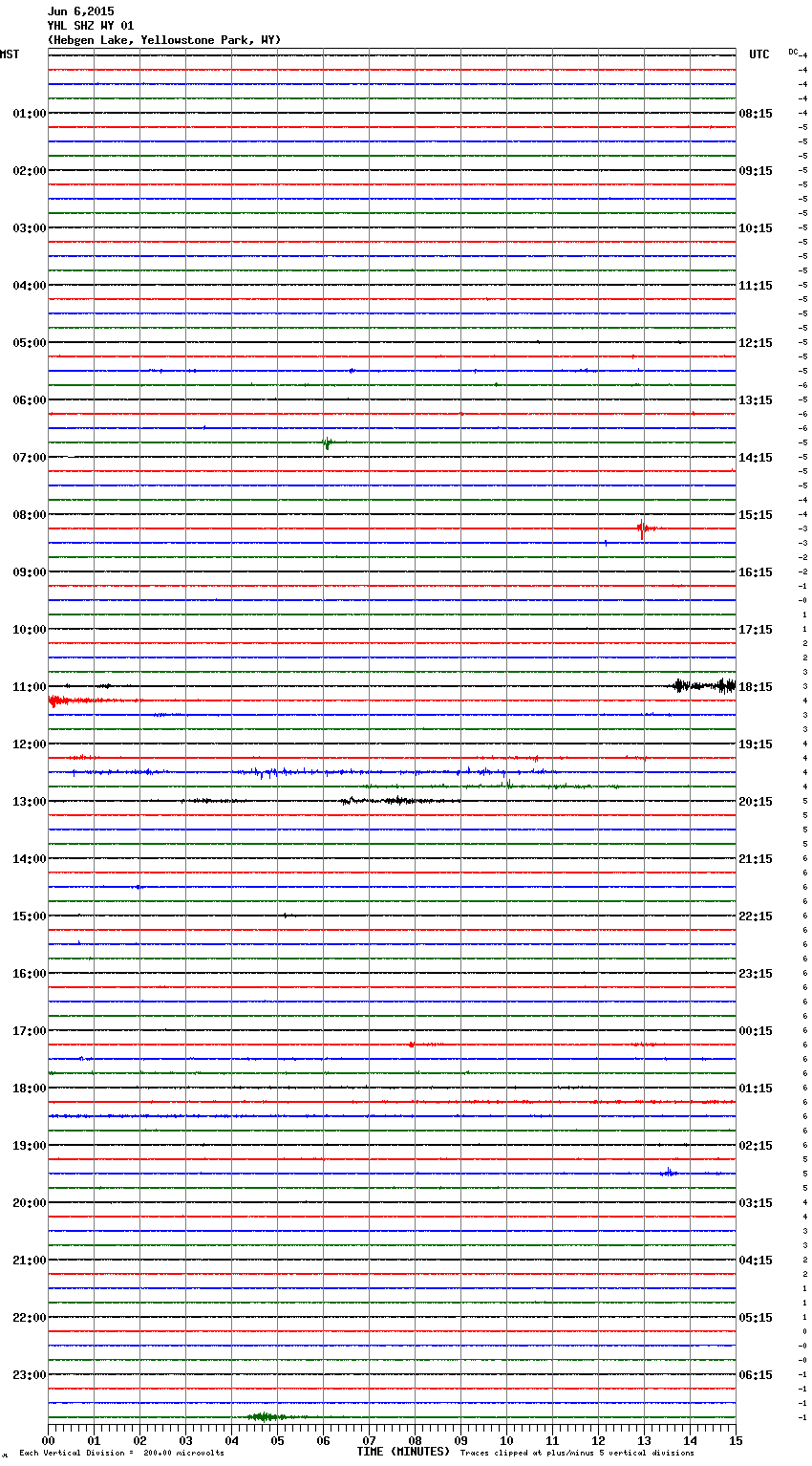Viewport: 812px width, 1466px height.
Task: Click minute "15" on the bottom axis
Action: coord(735,1440)
